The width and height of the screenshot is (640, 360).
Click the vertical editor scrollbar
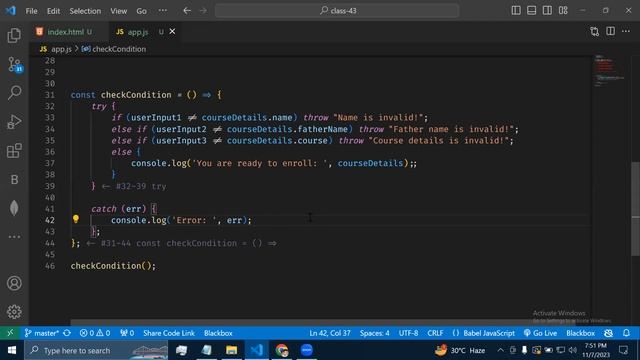tap(635, 209)
